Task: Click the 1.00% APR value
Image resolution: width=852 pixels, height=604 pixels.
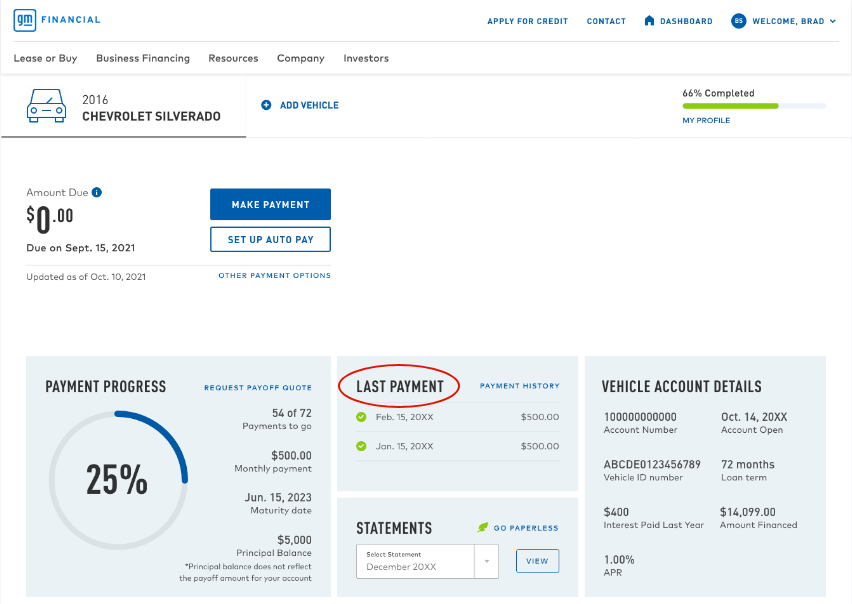Action: click(x=619, y=560)
